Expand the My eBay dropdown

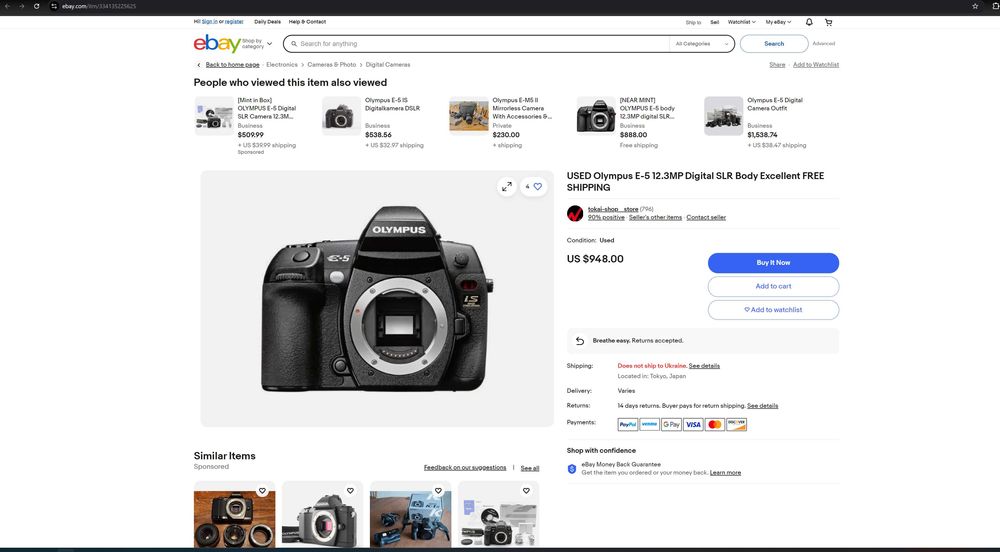(x=779, y=22)
